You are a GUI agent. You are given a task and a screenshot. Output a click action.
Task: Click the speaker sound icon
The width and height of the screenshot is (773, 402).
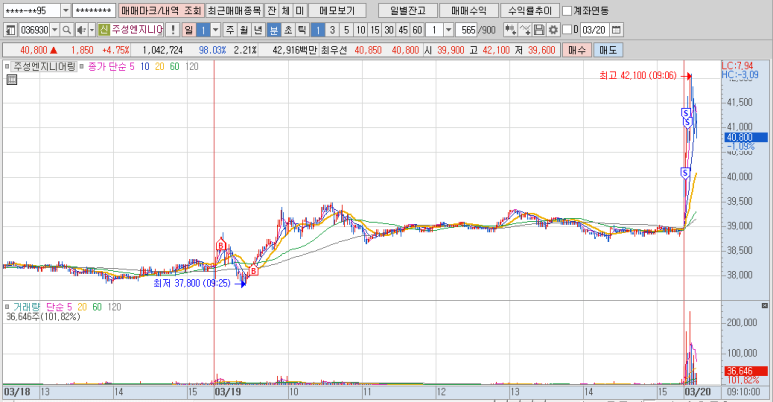click(81, 30)
